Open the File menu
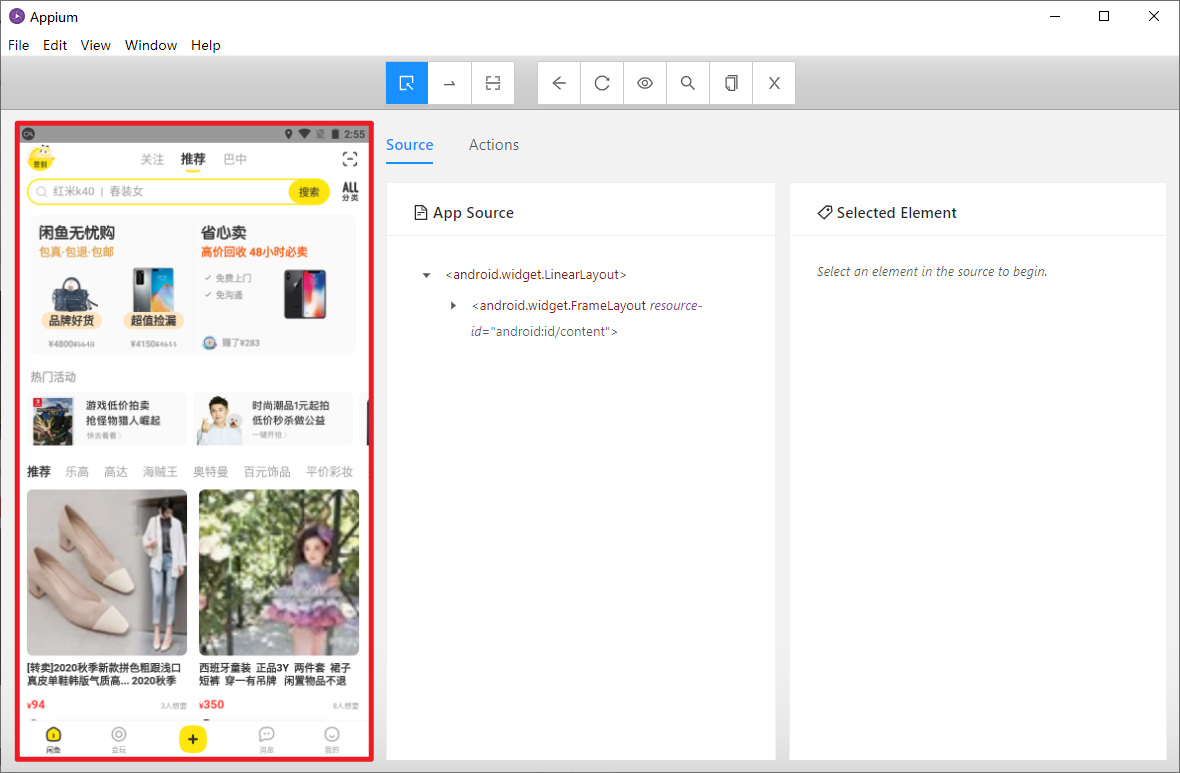Screen dimensions: 1180x773 point(18,45)
